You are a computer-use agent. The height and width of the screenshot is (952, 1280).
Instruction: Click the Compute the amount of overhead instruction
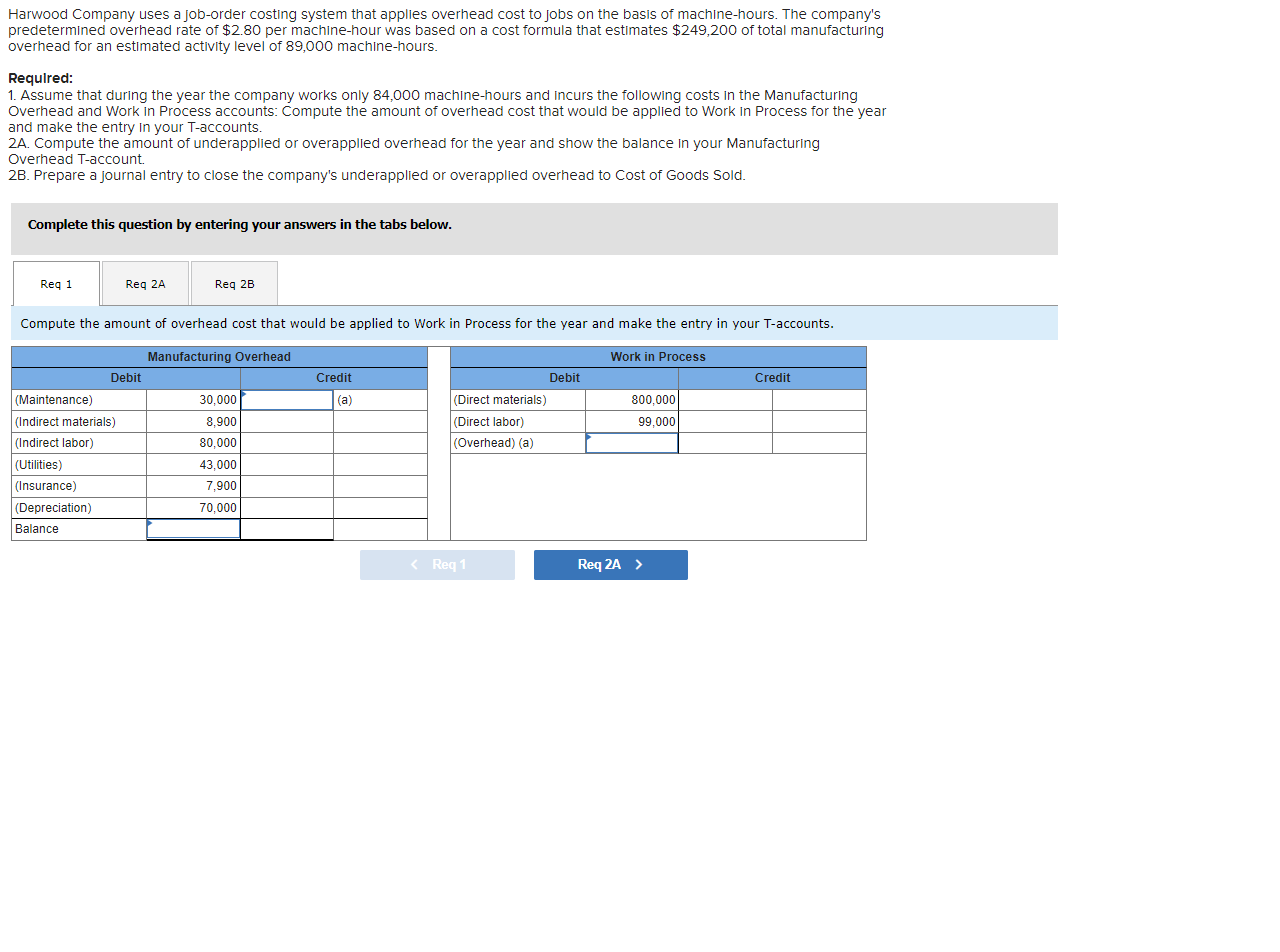(427, 324)
